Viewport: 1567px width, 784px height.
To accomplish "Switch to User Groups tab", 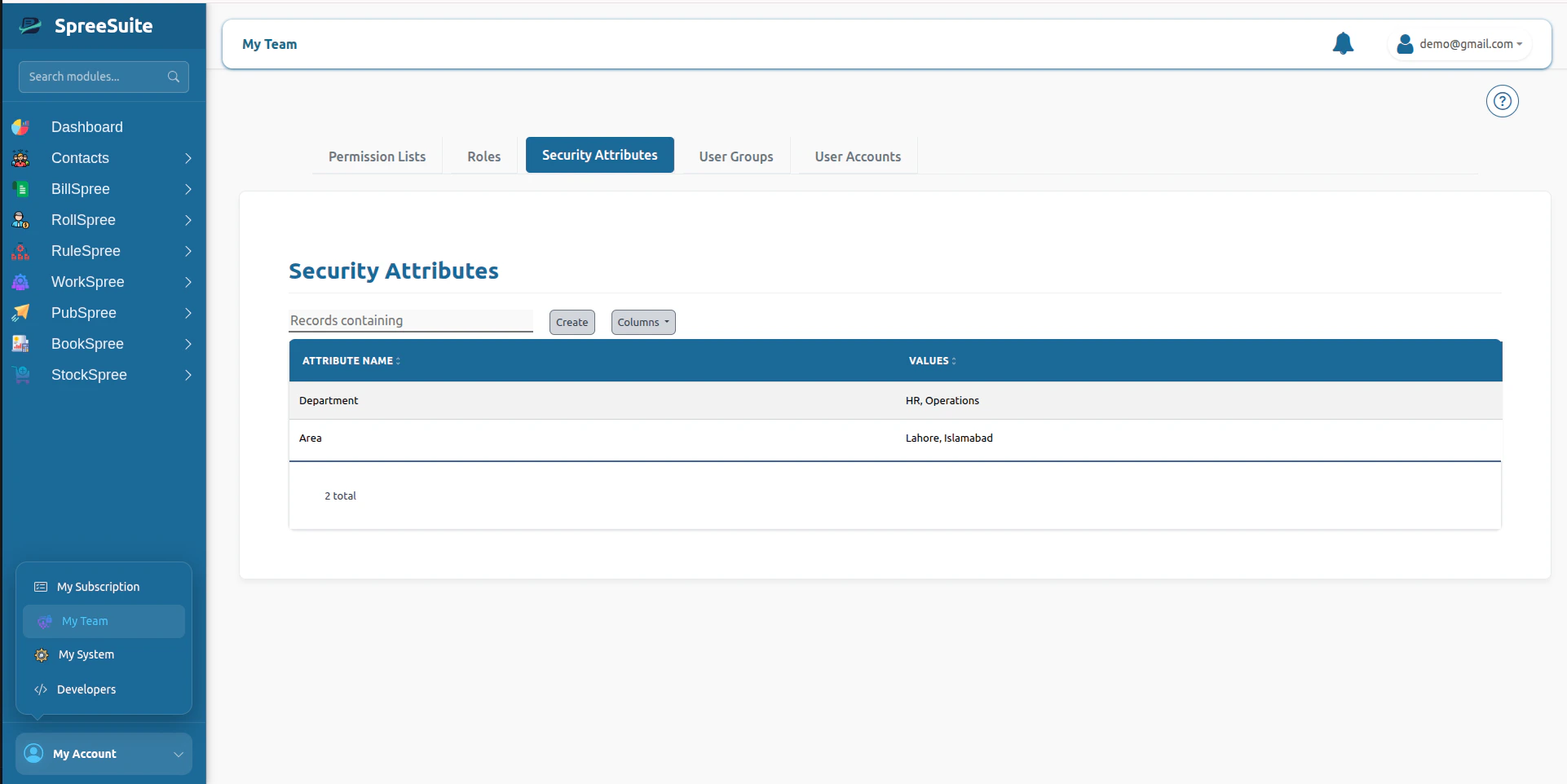I will (735, 156).
